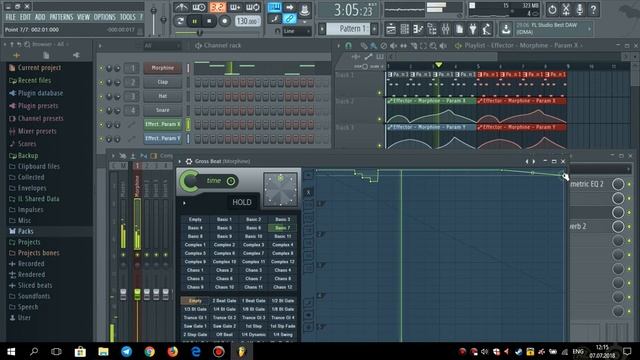Screen dimensions: 640x360
Task: Click the Gross Beat gear settings icon
Action: (189, 162)
